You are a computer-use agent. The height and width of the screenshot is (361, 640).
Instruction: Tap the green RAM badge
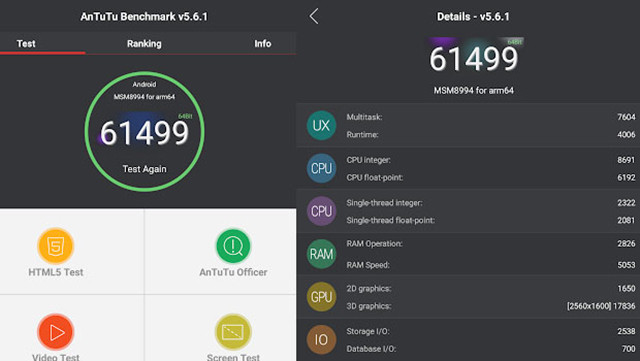tap(321, 254)
